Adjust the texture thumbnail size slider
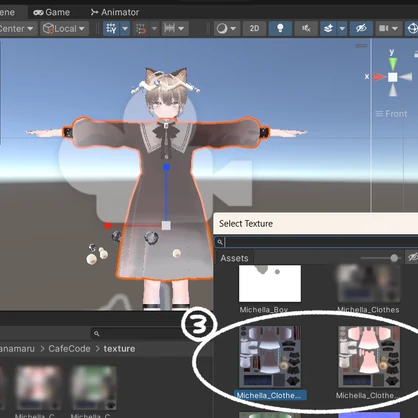Screen dimensions: 418x418 point(394,258)
